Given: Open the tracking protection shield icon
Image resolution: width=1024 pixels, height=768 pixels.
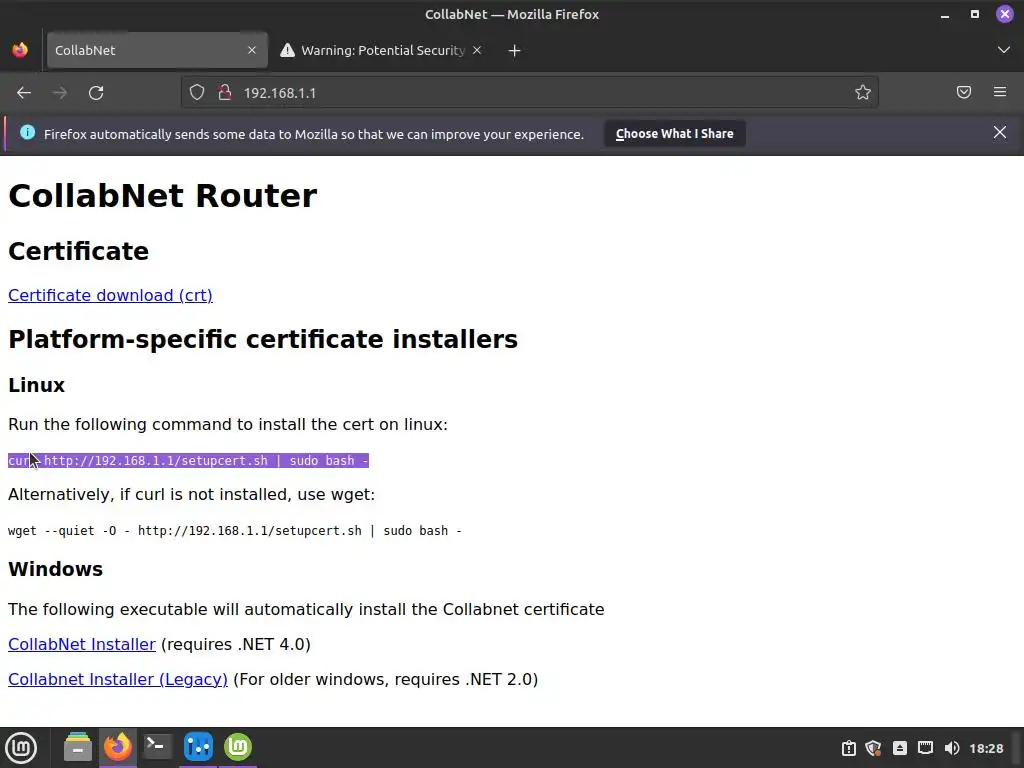Looking at the screenshot, I should tap(197, 93).
